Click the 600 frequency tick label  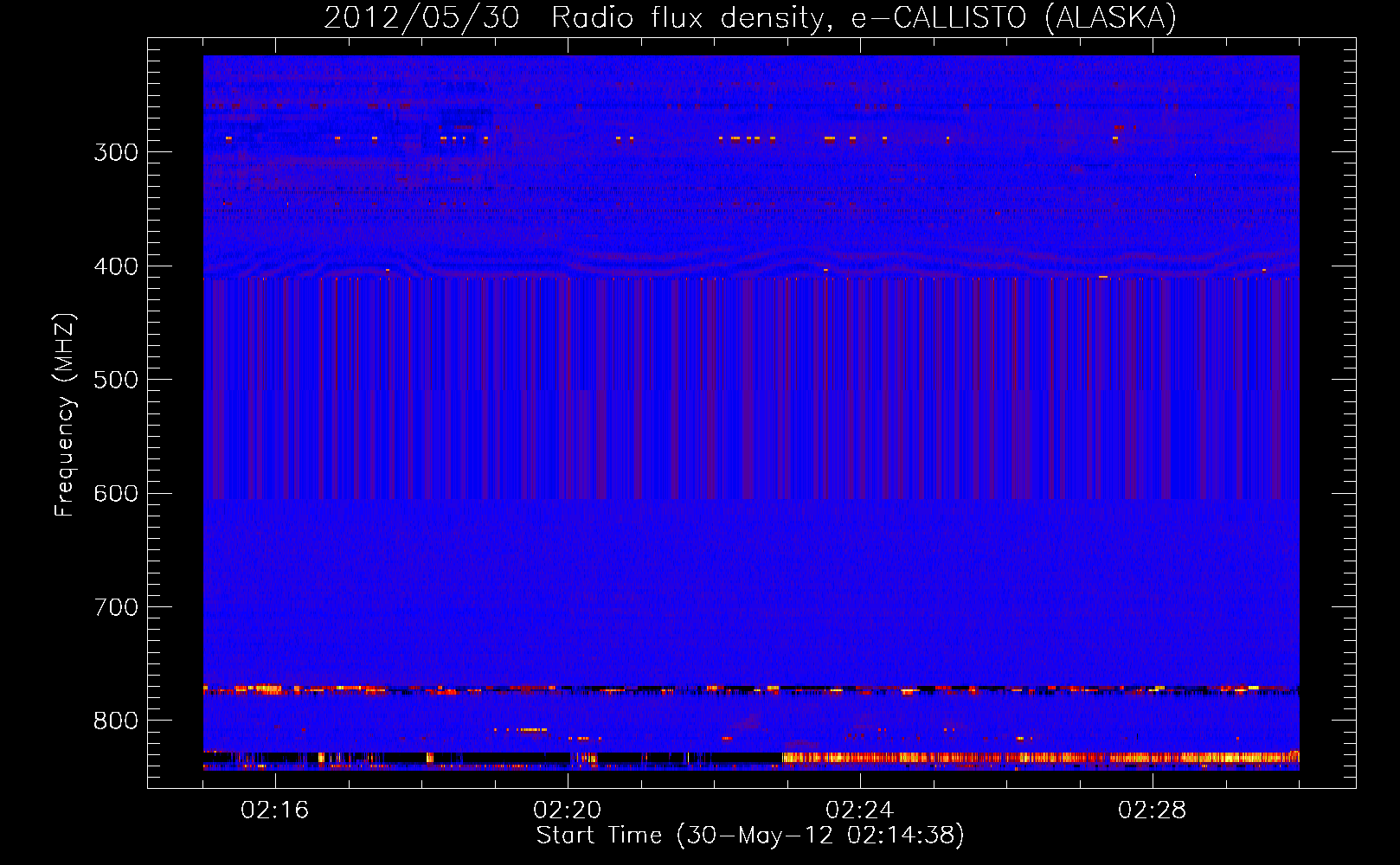coord(116,493)
